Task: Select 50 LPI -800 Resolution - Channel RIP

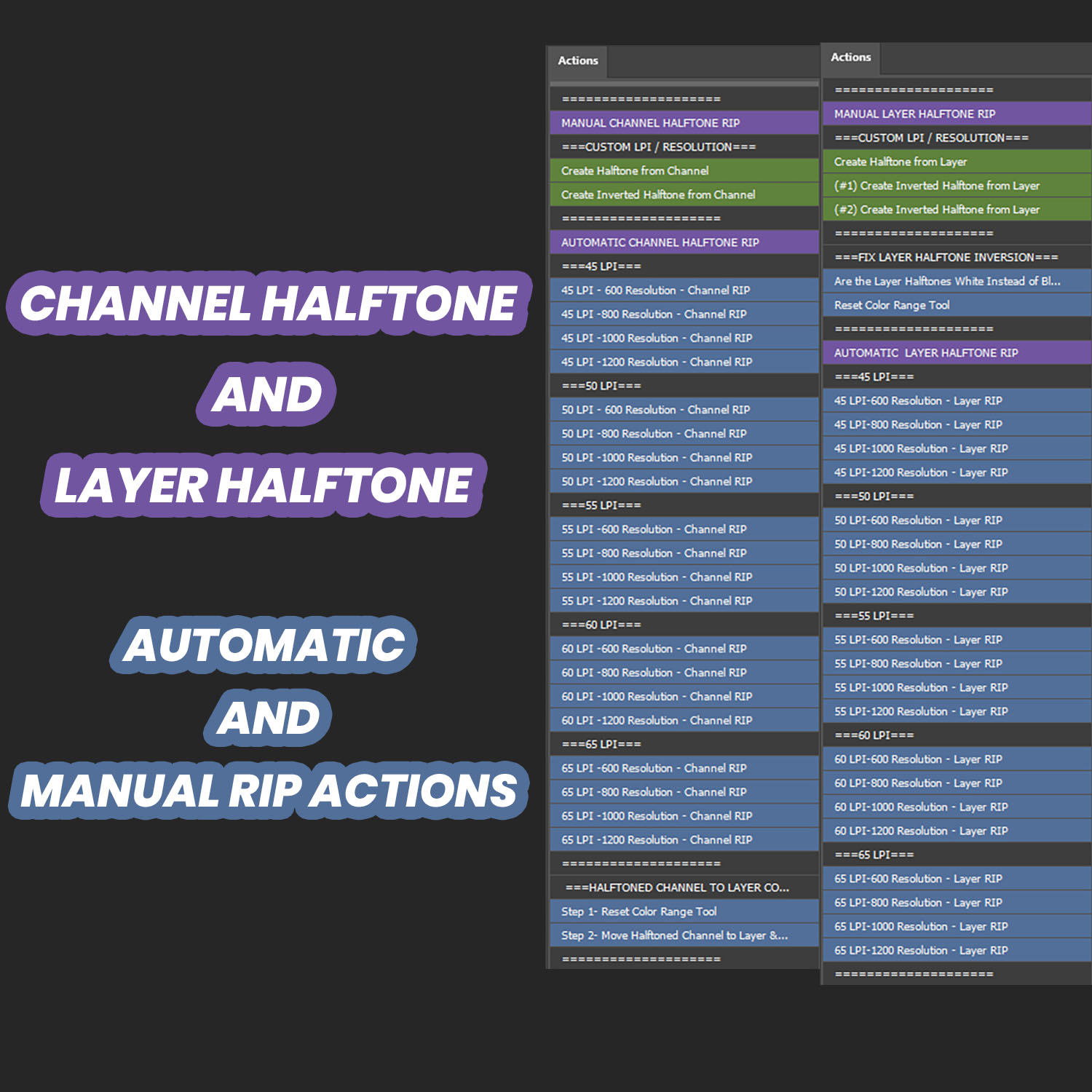Action: 685,433
